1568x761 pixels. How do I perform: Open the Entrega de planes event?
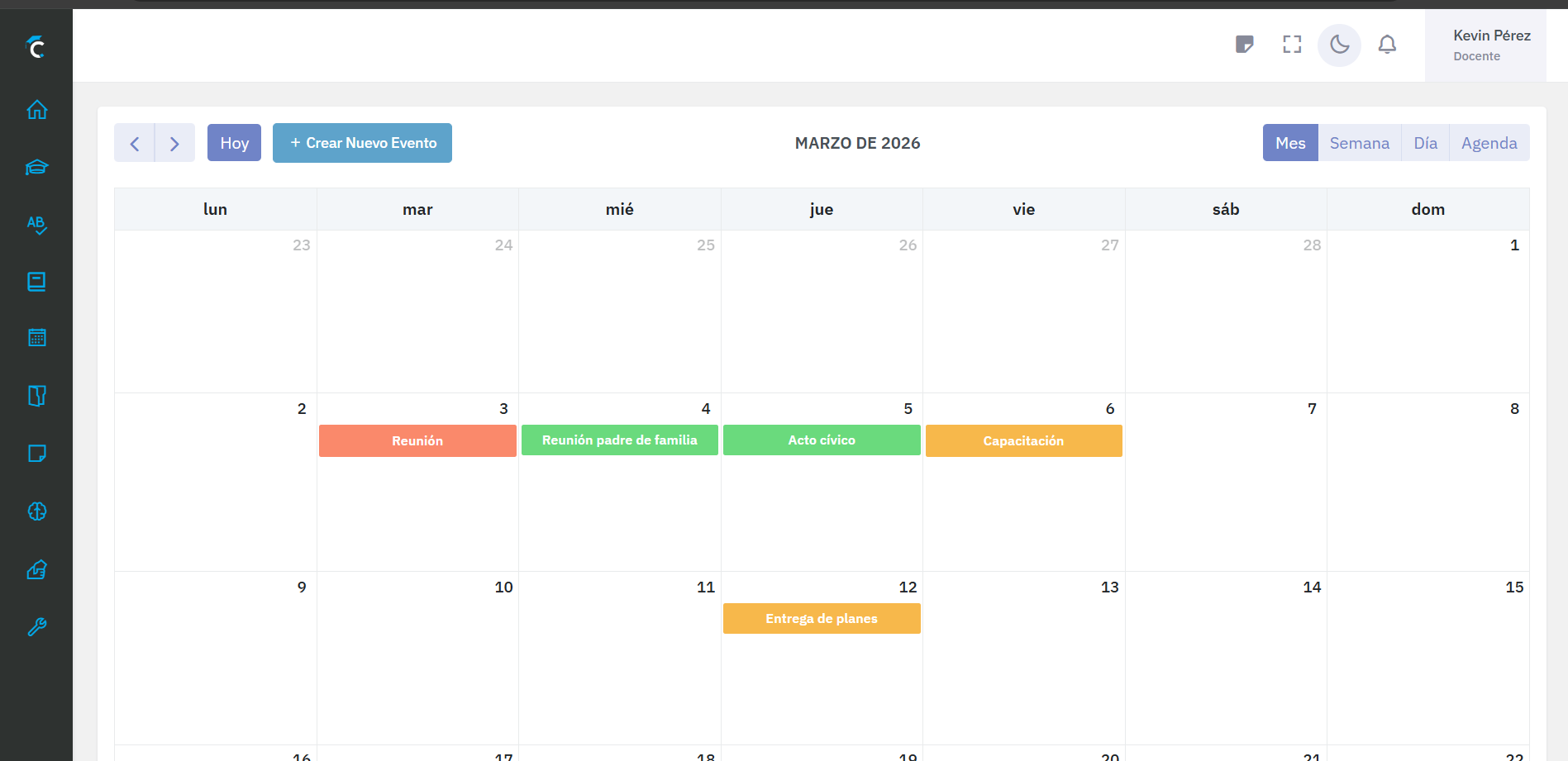(821, 618)
